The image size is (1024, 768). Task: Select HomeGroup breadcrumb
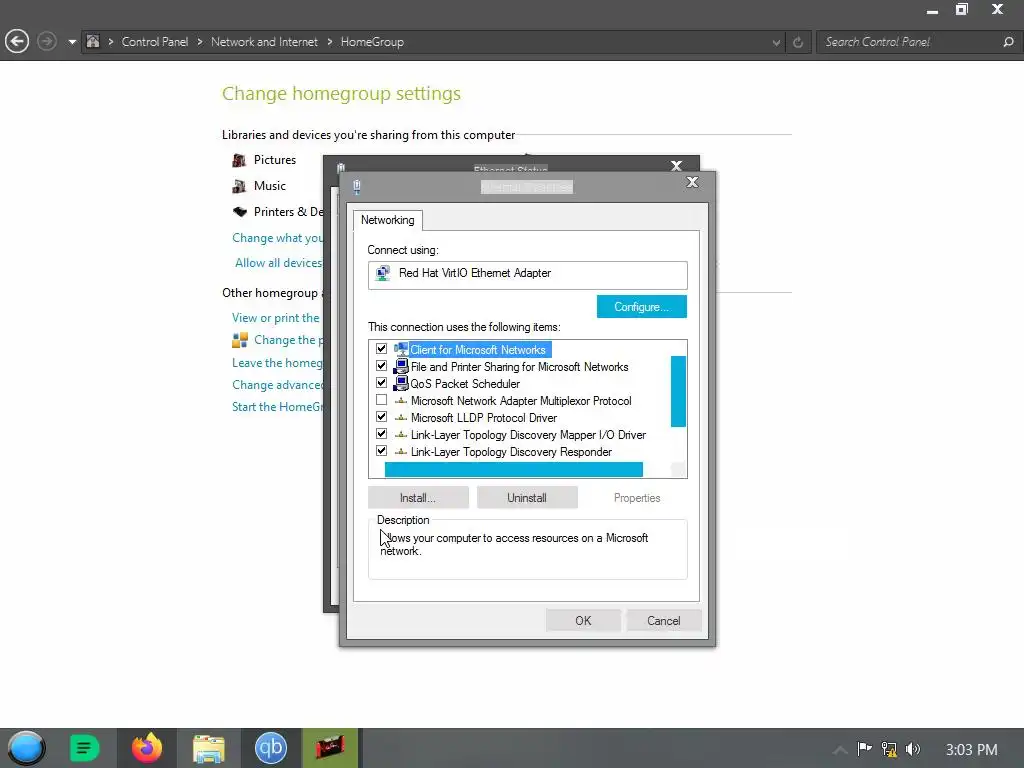pyautogui.click(x=372, y=42)
